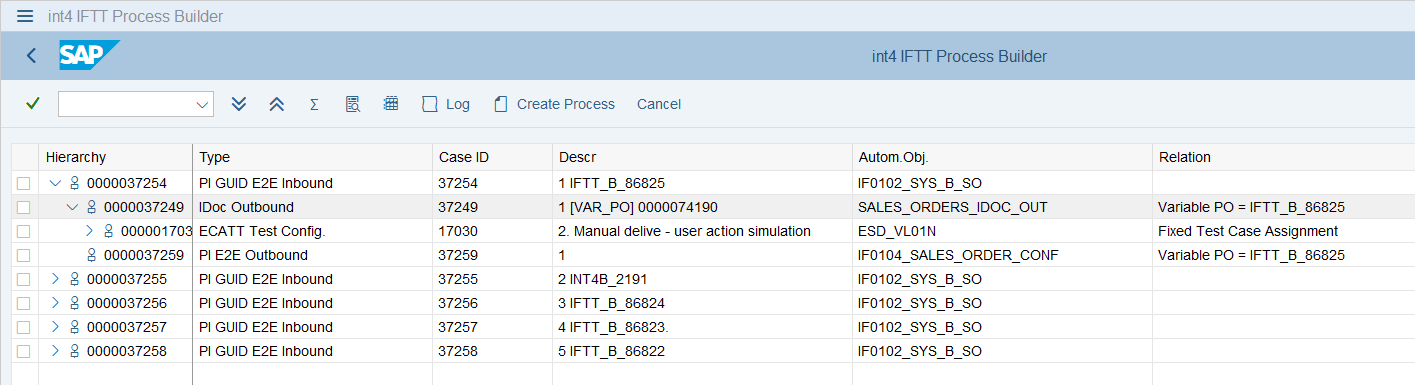
Task: Select cell 'Fixed Test Case Assignment'
Action: point(1283,231)
